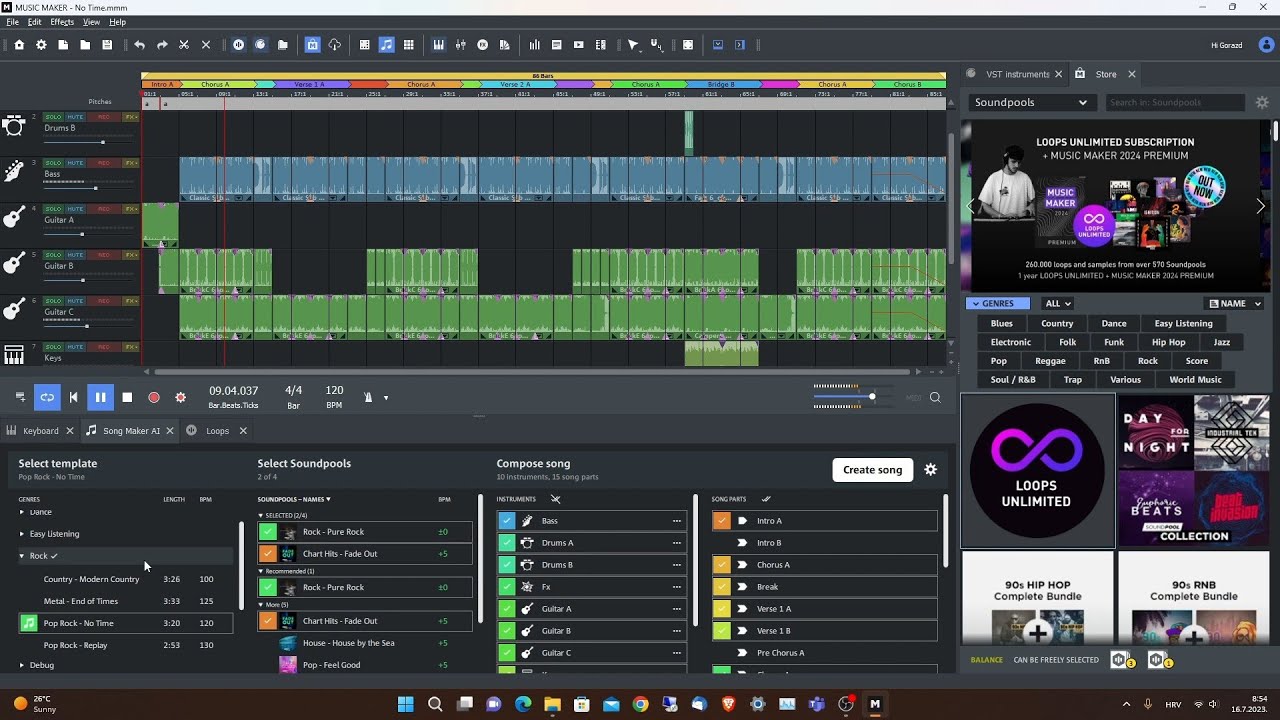The image size is (1280, 720).
Task: Open the metronome icon in transport bar
Action: click(x=368, y=397)
